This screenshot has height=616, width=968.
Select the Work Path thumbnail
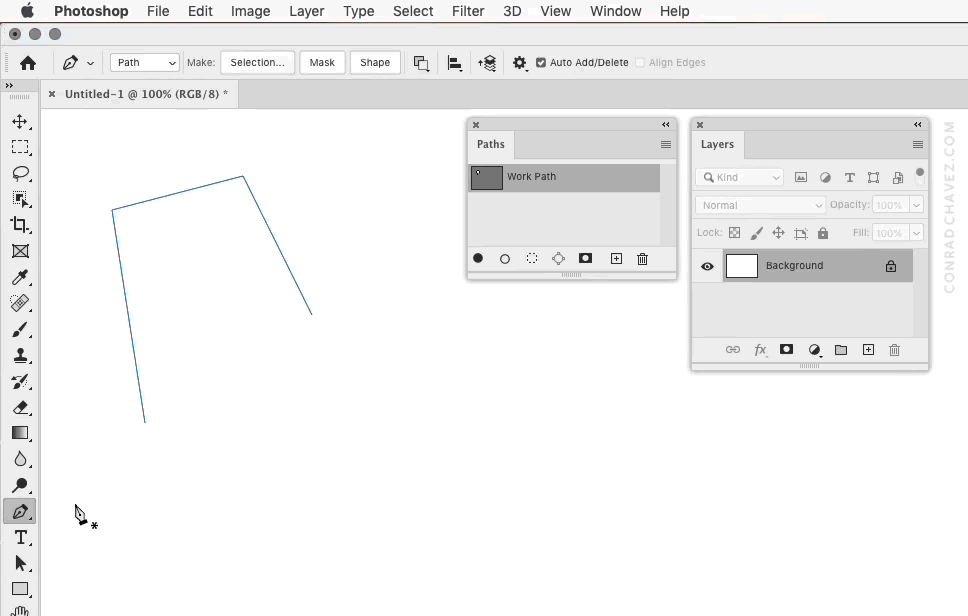(x=486, y=177)
